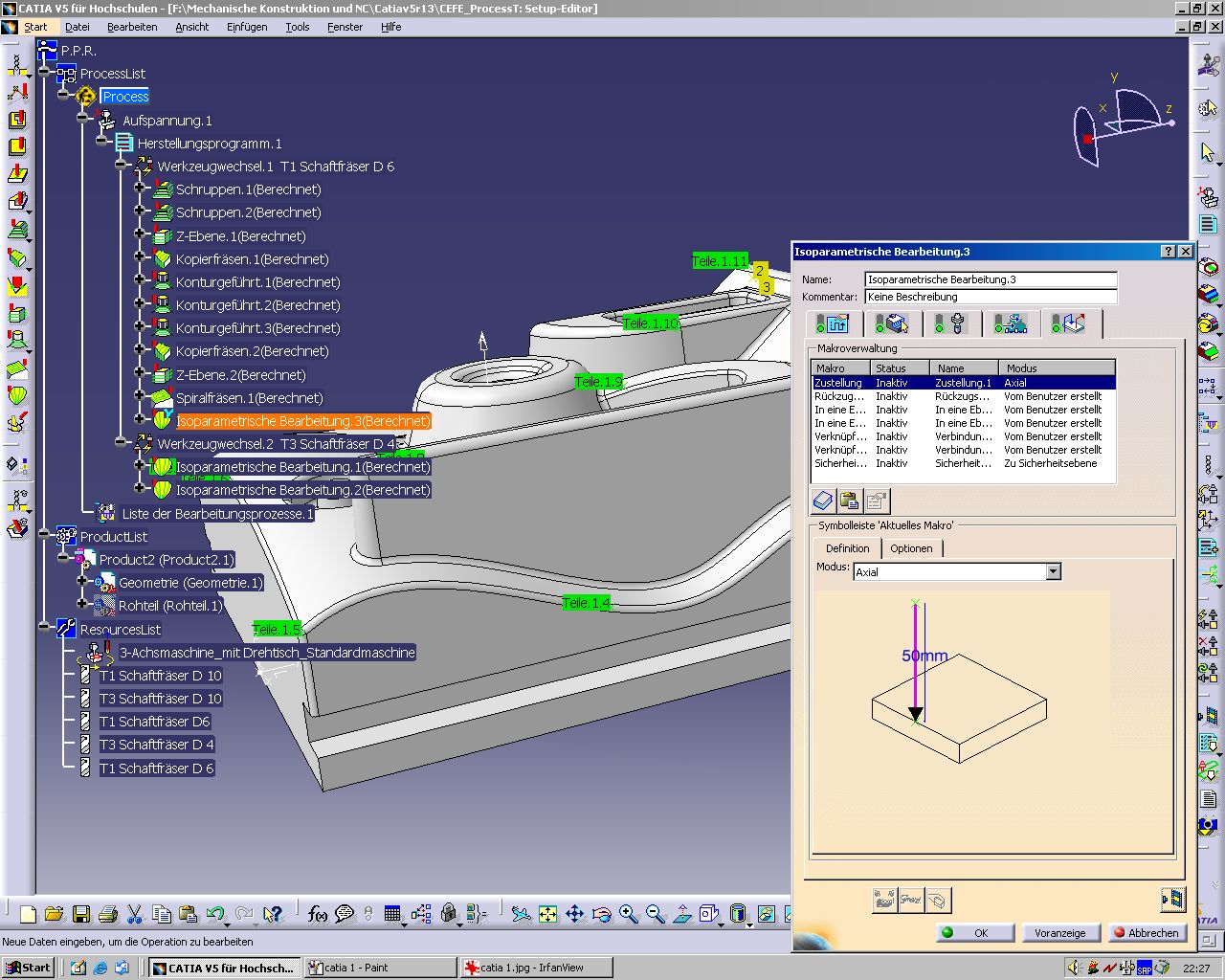
Task: Click the Modus column header
Action: 1057,368
